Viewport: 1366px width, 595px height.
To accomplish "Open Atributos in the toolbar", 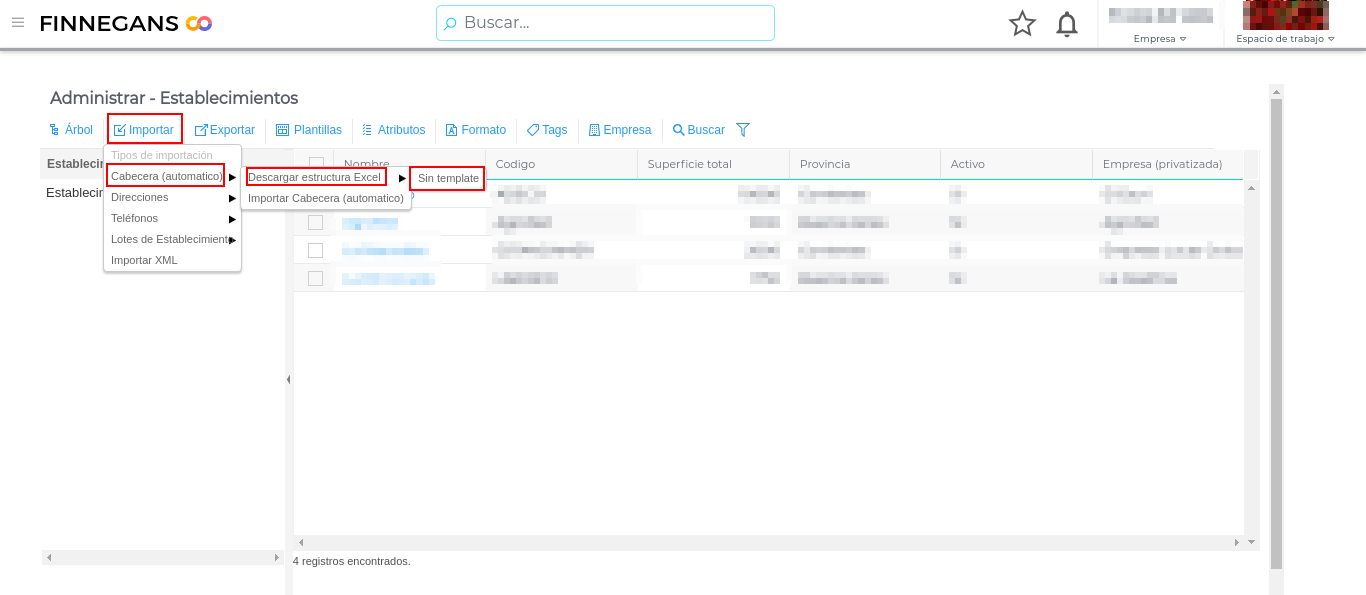I will (x=393, y=130).
